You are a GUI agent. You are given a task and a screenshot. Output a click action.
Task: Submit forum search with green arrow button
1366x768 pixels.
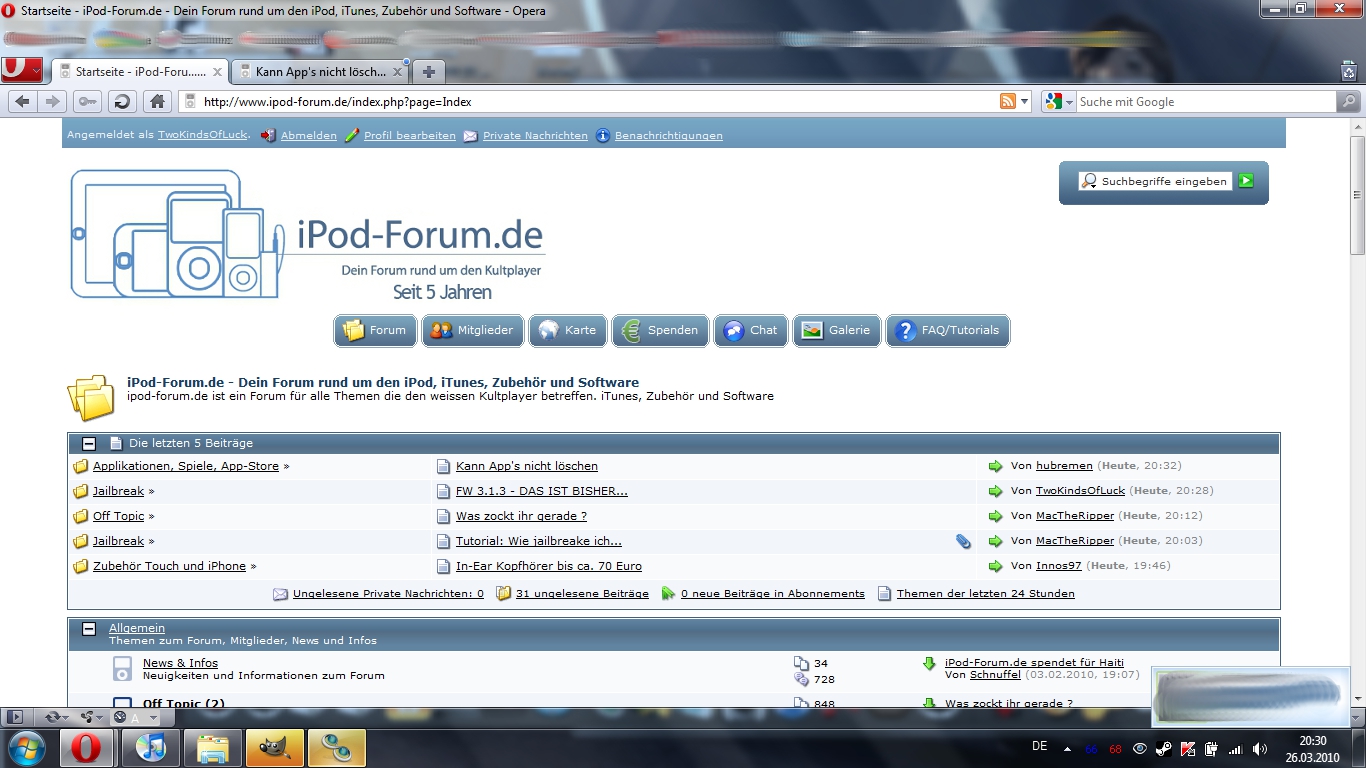tap(1246, 181)
